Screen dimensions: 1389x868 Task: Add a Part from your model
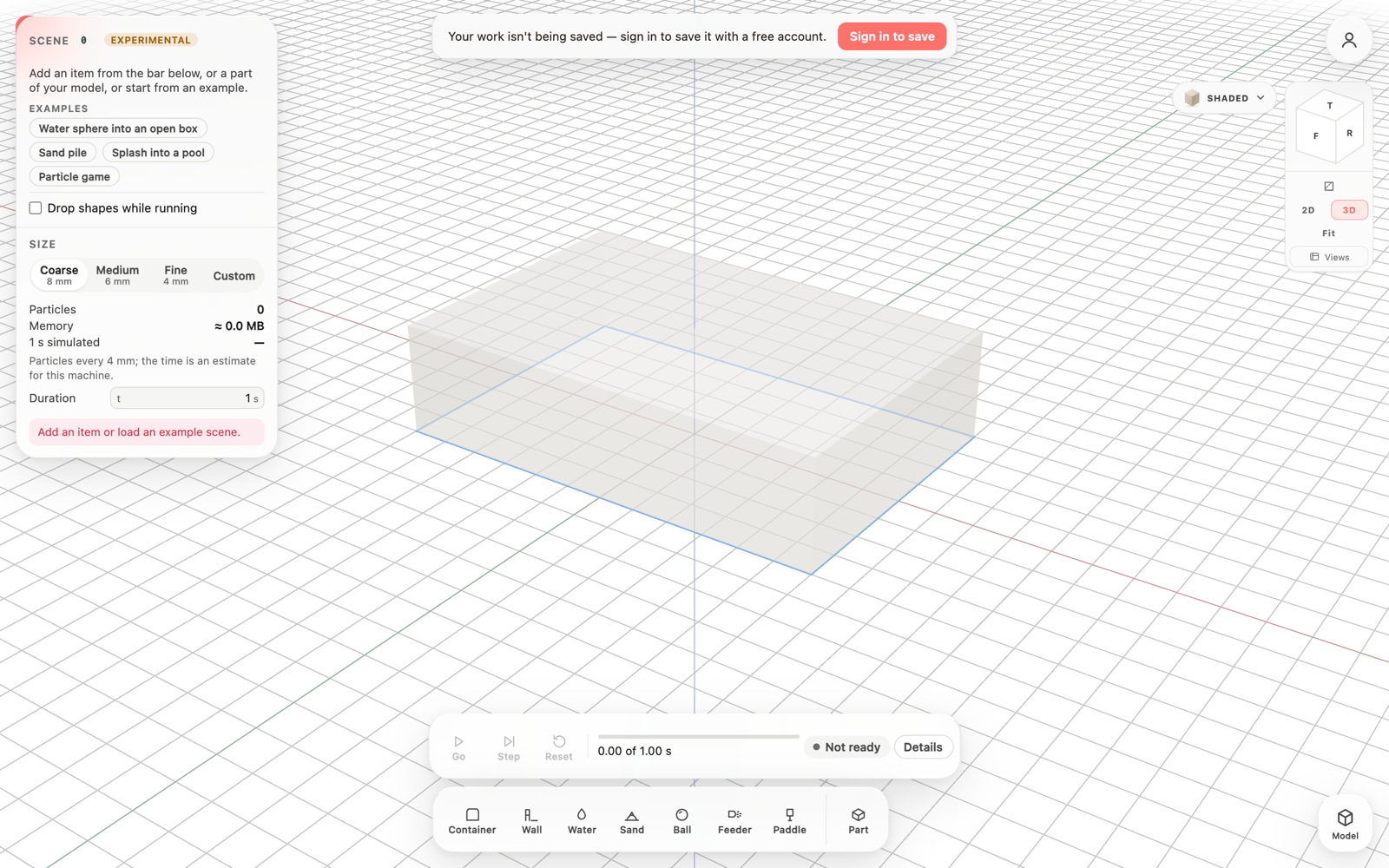coord(859,820)
